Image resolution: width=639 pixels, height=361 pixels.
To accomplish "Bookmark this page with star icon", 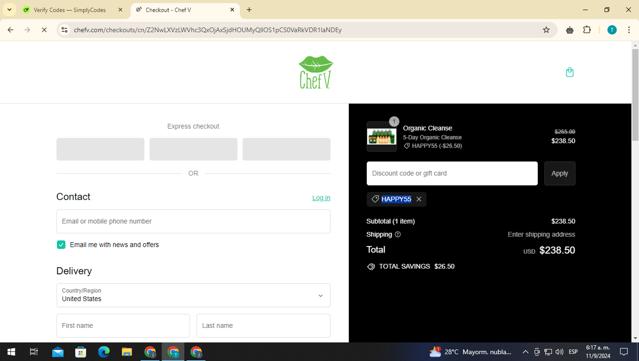I will pyautogui.click(x=546, y=30).
